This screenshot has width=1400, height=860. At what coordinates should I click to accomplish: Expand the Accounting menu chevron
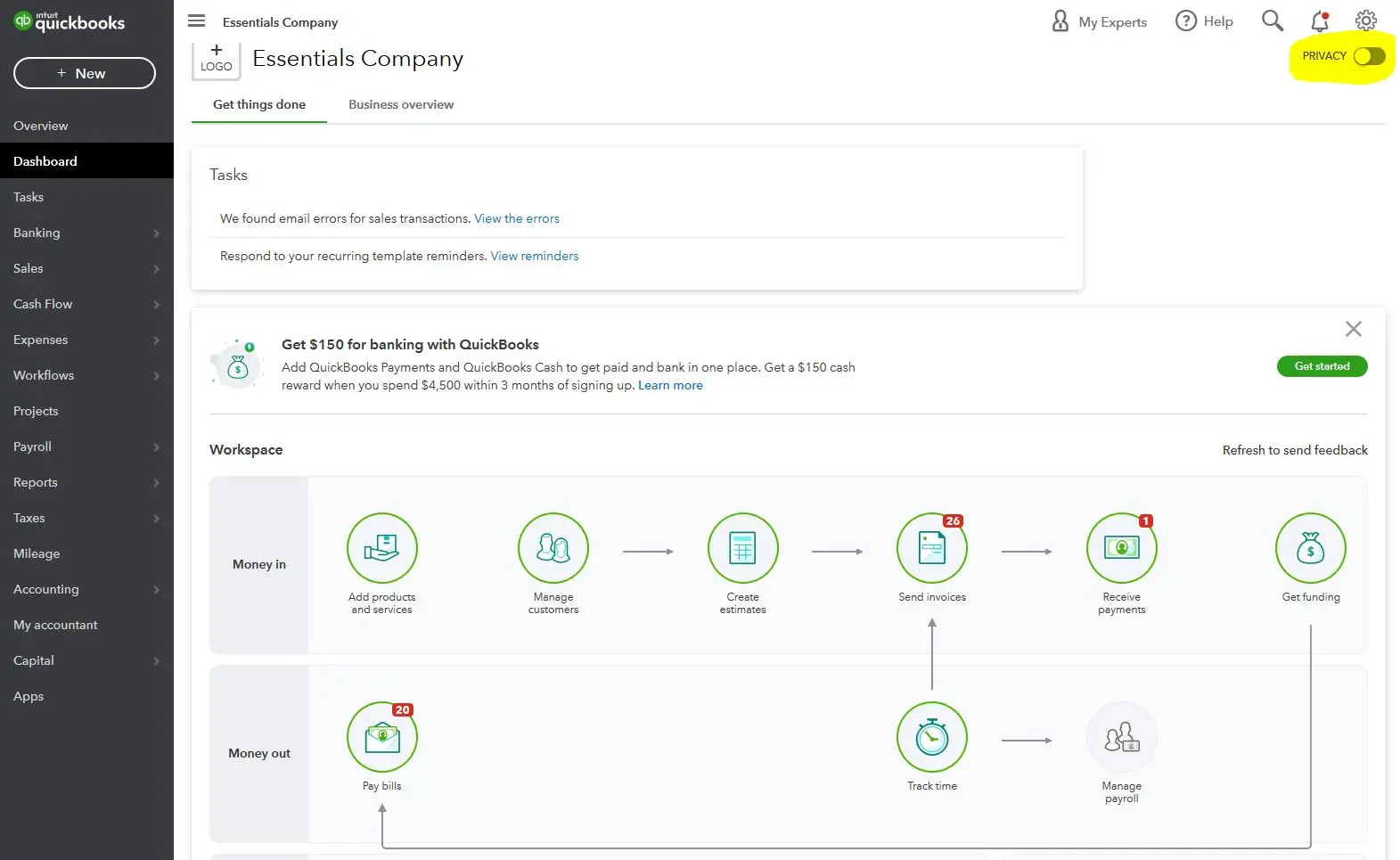157,590
